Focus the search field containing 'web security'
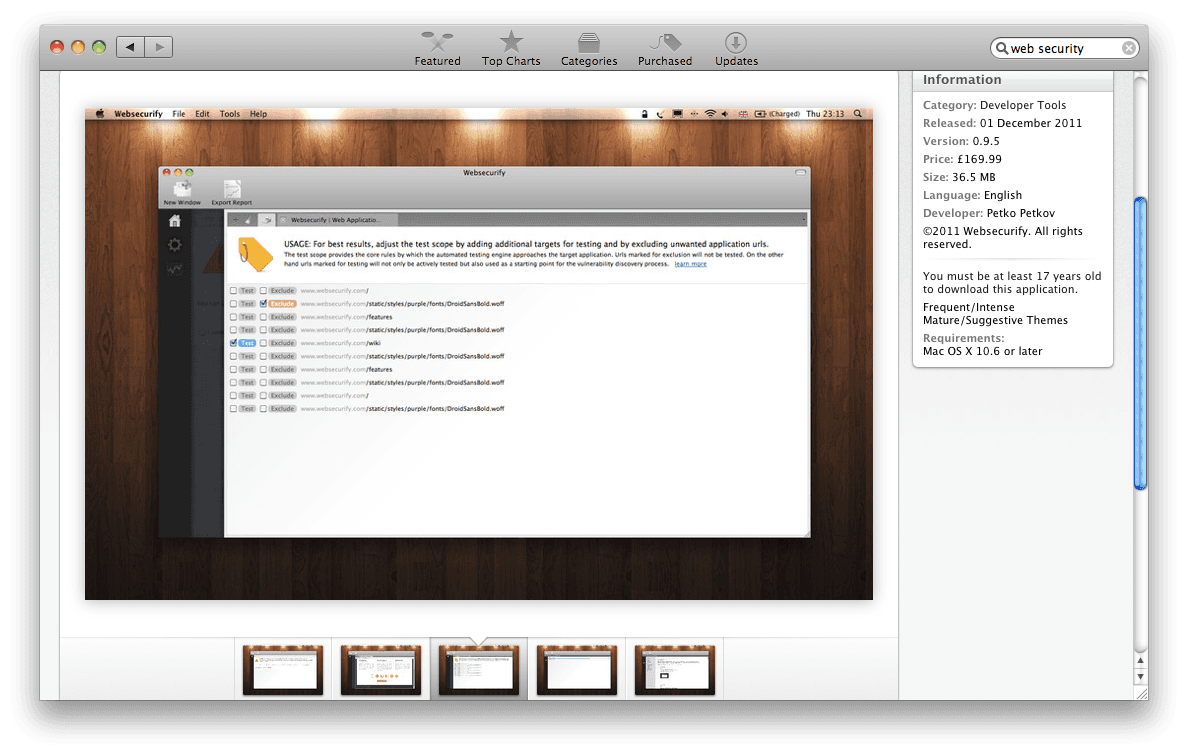This screenshot has width=1188, height=755. click(x=1064, y=49)
